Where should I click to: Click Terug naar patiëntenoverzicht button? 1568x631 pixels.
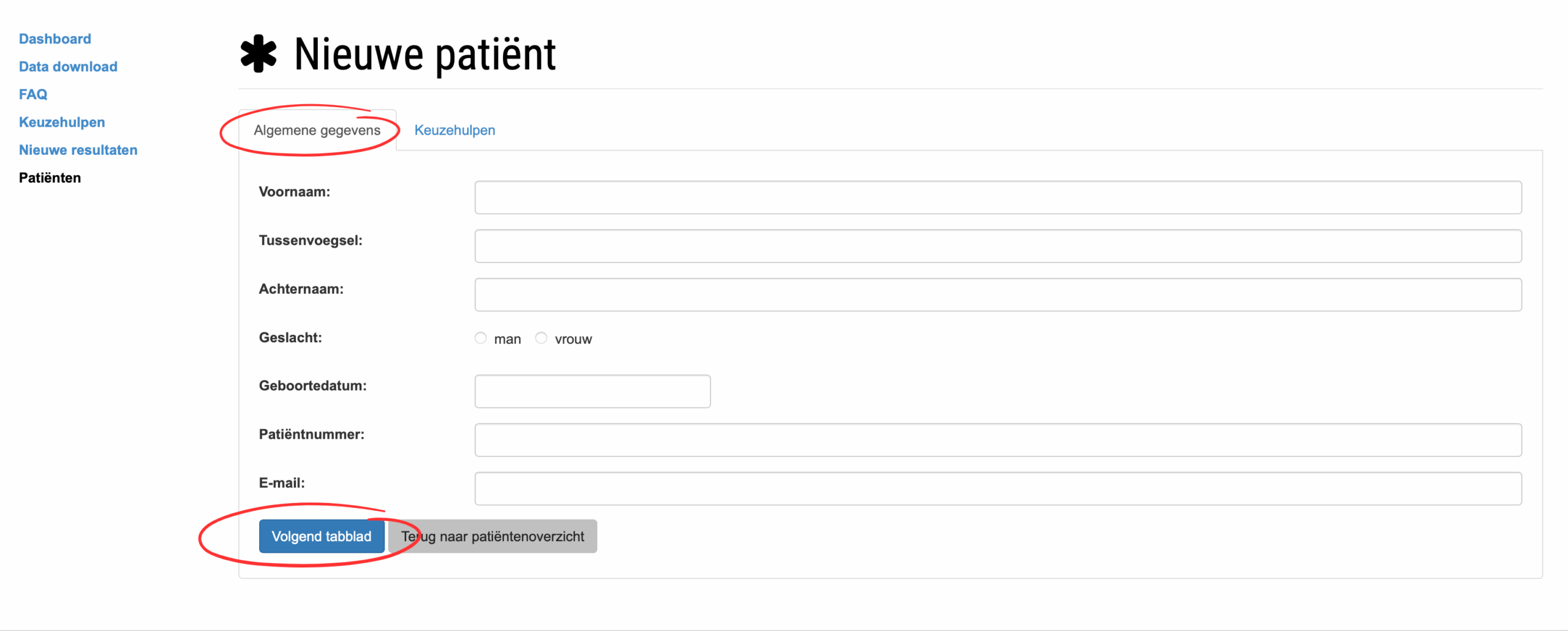click(492, 536)
